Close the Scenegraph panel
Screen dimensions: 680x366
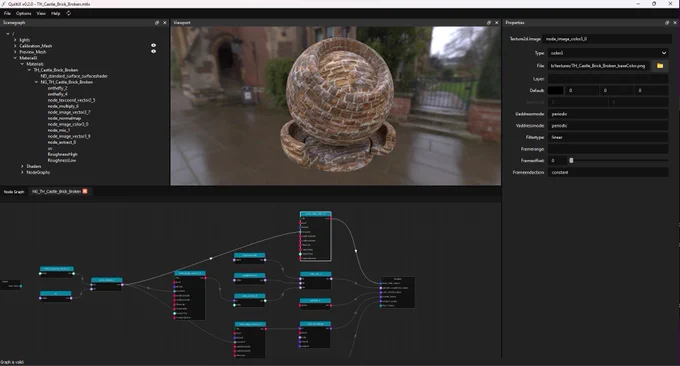click(165, 23)
